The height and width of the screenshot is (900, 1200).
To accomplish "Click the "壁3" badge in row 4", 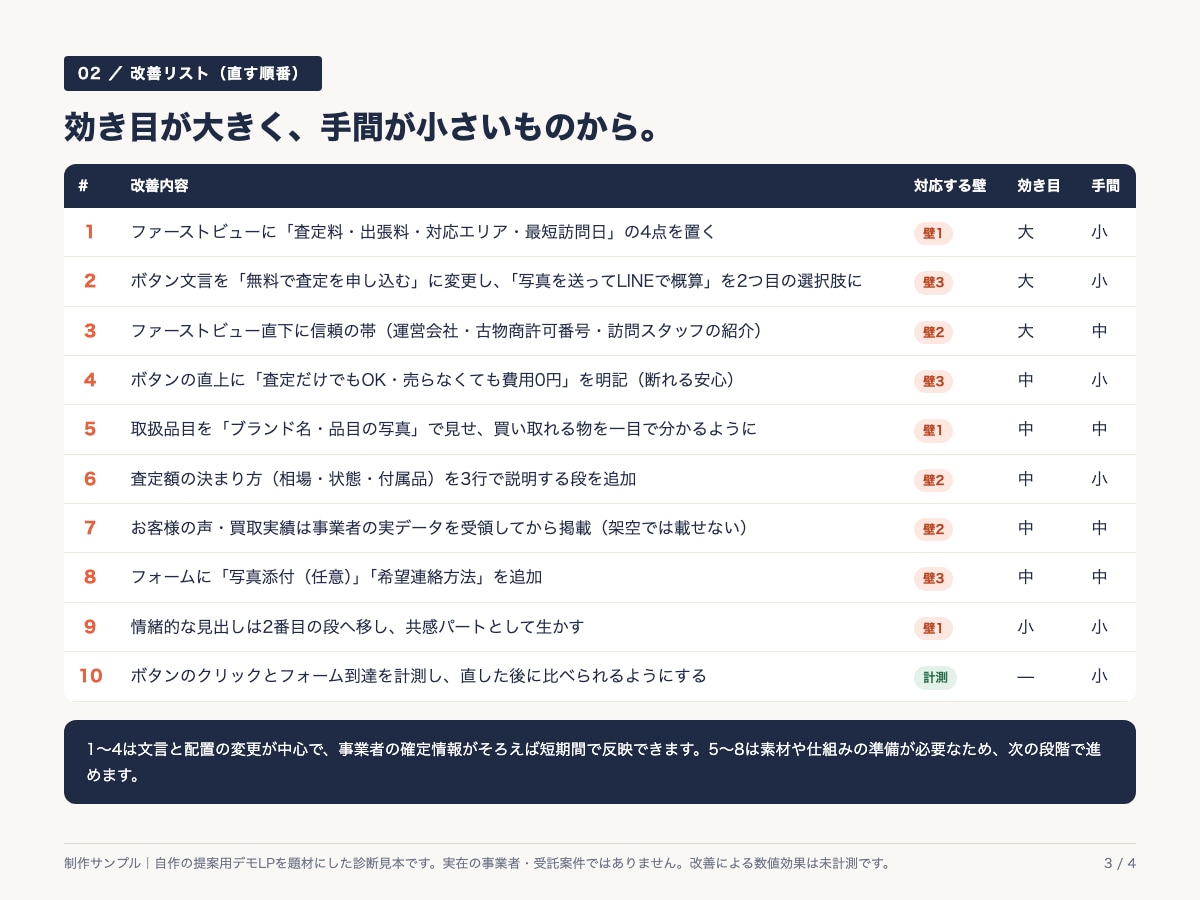I will point(933,381).
